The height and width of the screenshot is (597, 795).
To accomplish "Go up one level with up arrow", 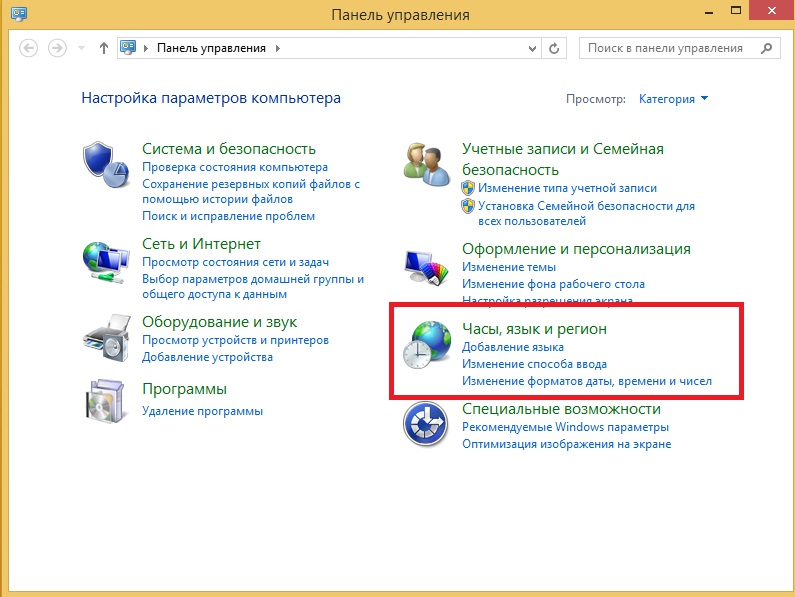I will pos(104,48).
